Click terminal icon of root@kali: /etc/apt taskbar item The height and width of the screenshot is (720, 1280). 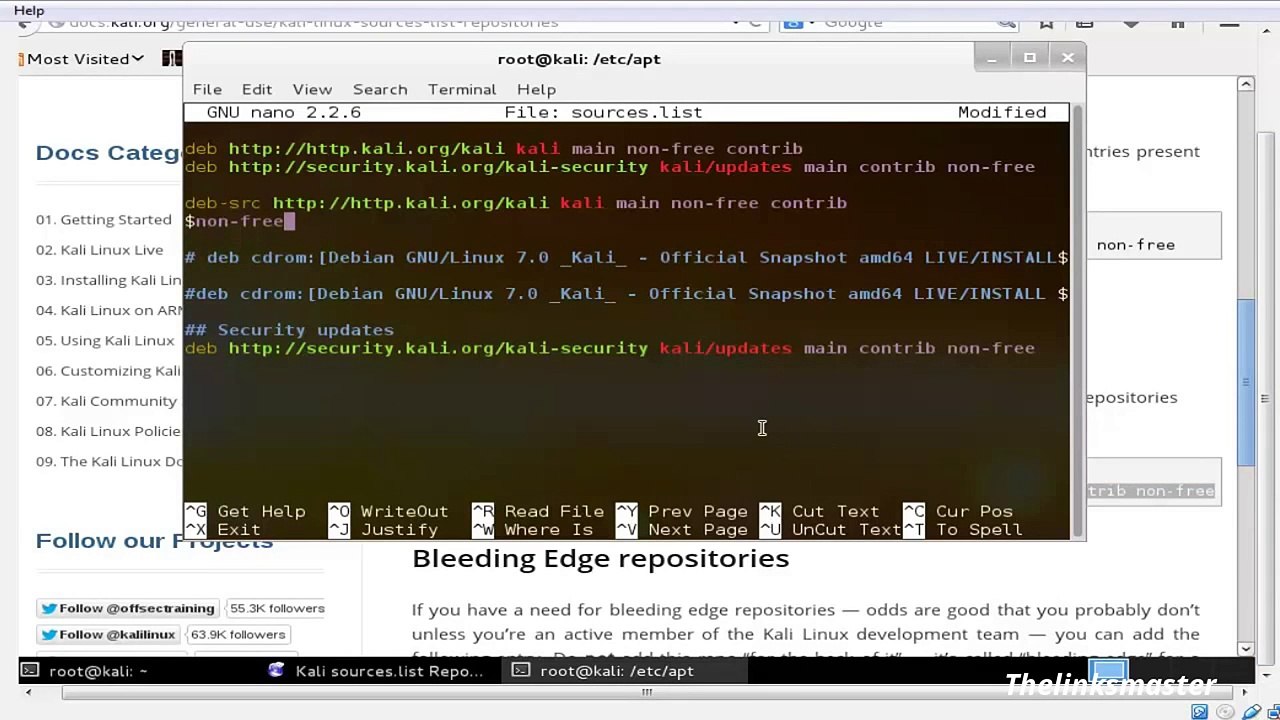pyautogui.click(x=521, y=671)
